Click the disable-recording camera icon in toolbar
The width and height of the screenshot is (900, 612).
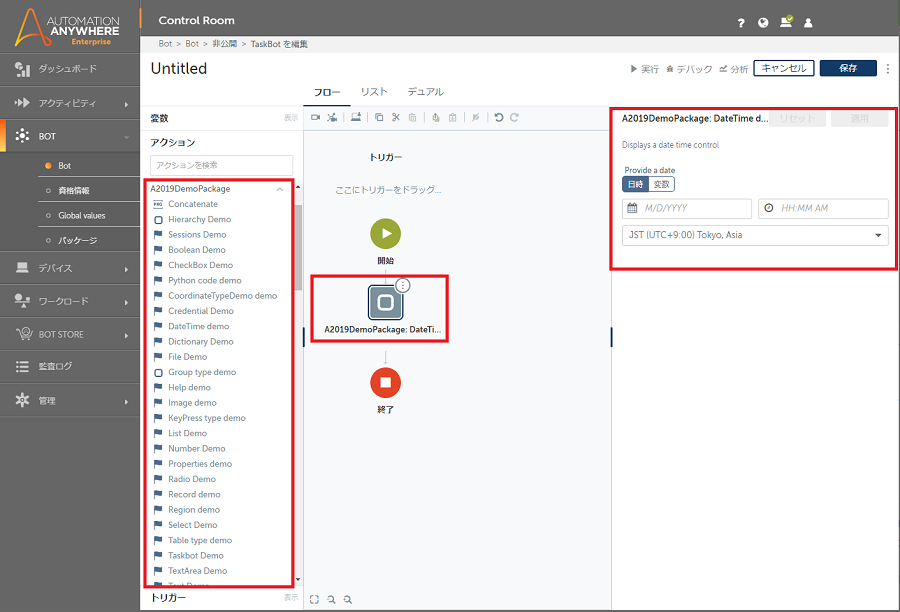pos(332,117)
